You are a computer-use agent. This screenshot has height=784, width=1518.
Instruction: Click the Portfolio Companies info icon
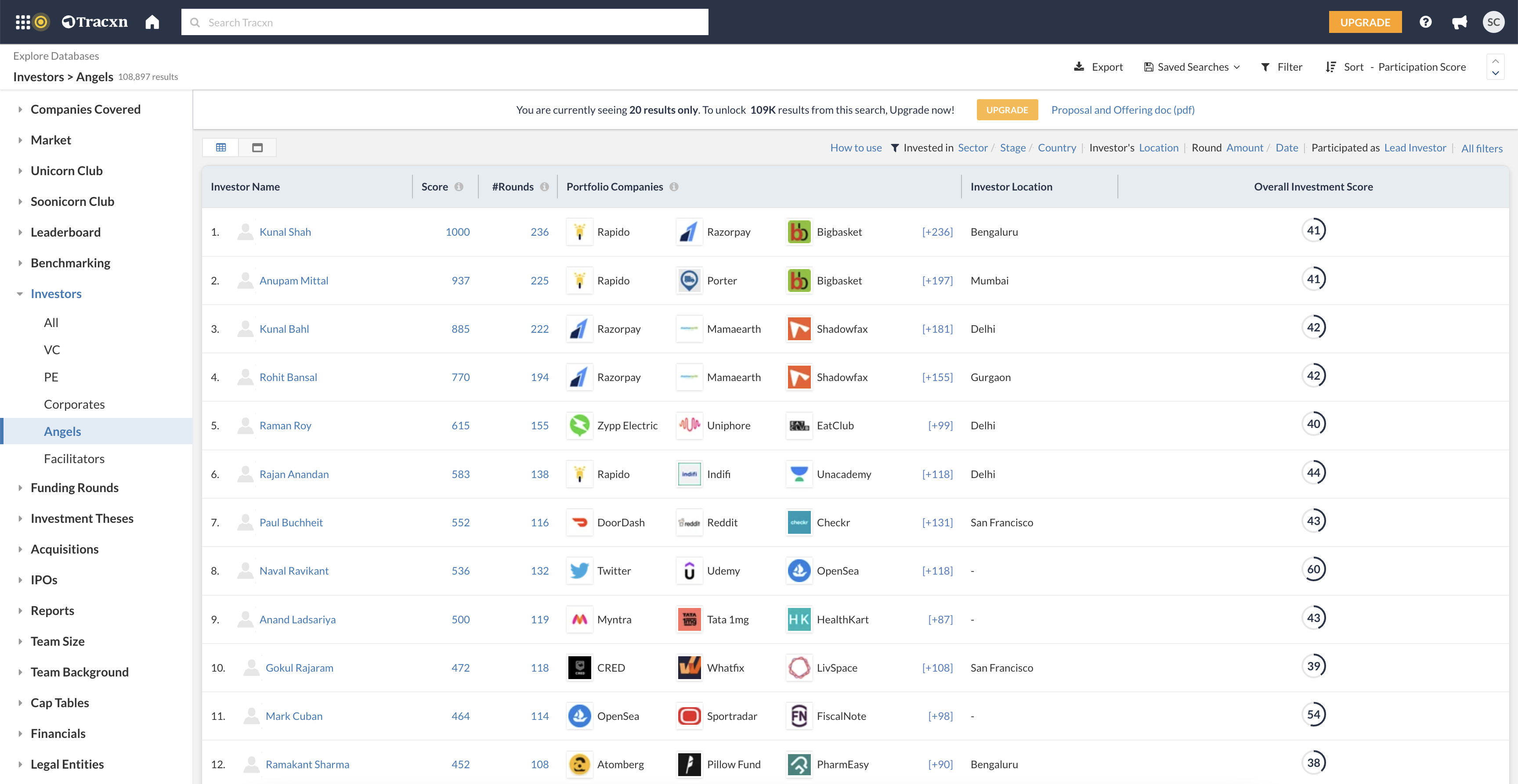(x=674, y=187)
